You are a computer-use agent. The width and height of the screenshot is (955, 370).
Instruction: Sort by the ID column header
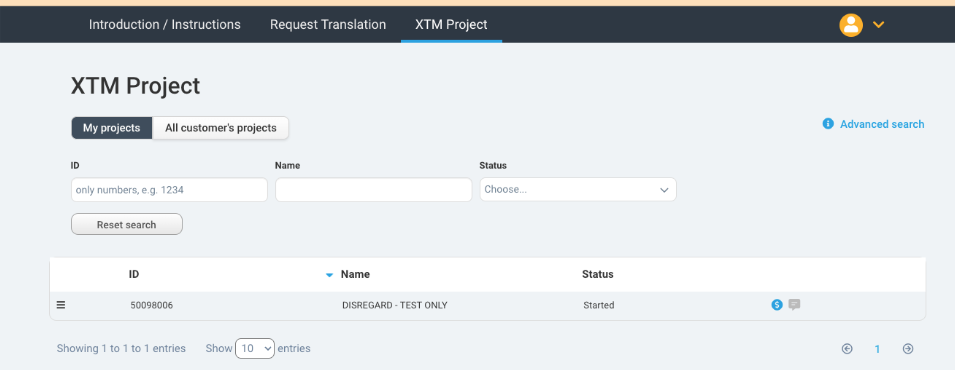[134, 274]
